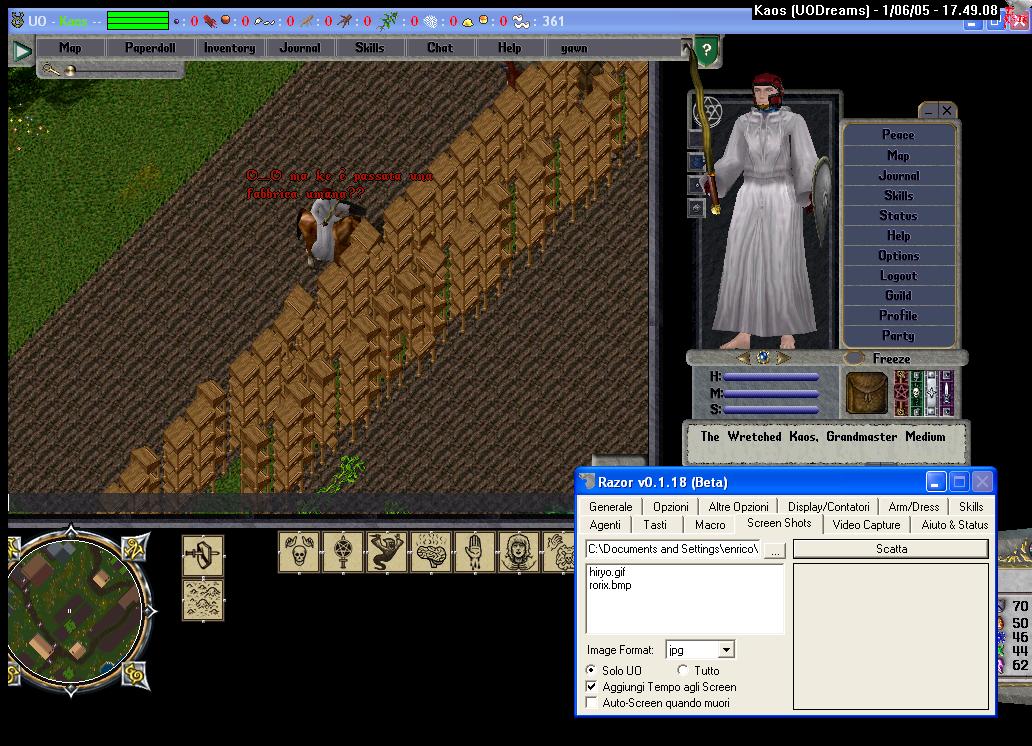1032x746 pixels.
Task: Switch to the Macro tab
Action: click(710, 525)
